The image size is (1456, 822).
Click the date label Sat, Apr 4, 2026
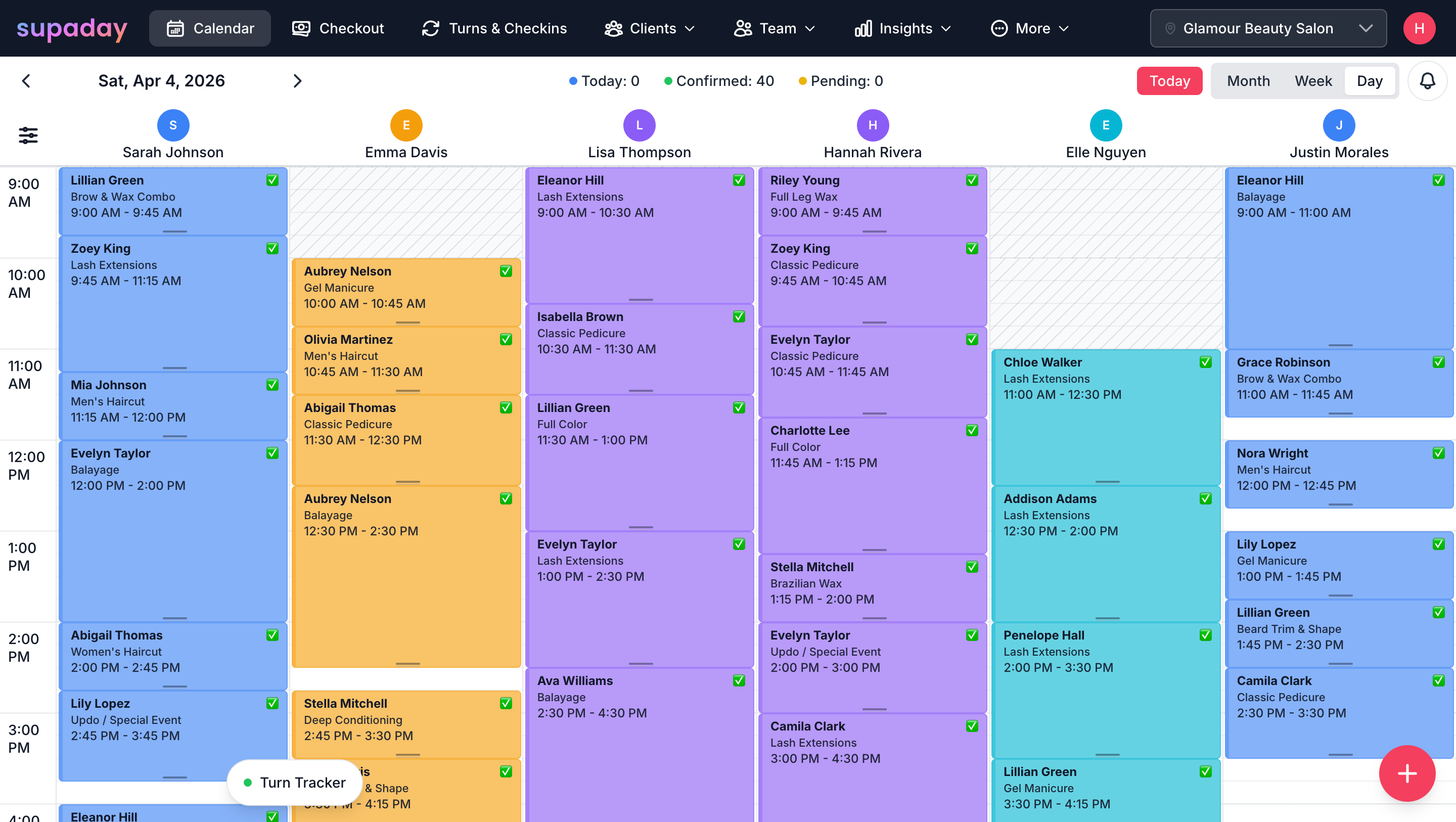(162, 81)
